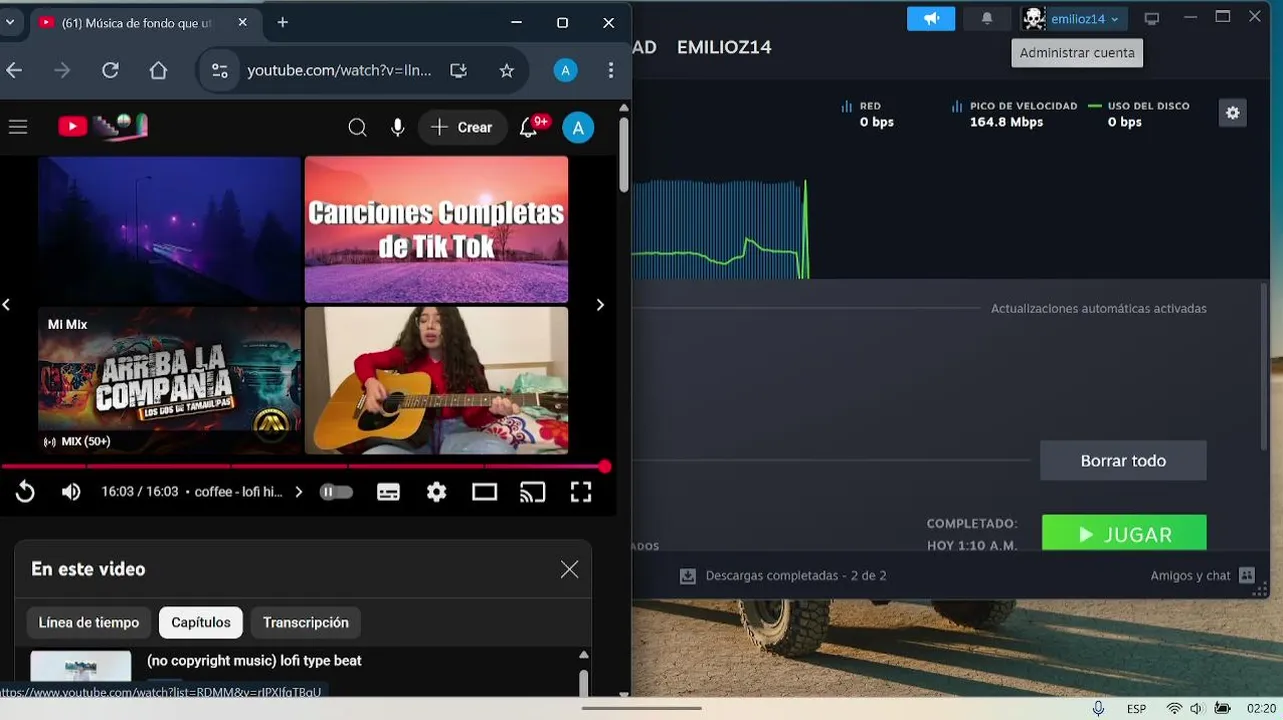The image size is (1283, 720).
Task: Open the 'Arriba la Compañía' Mi Mix thumbnail
Action: (169, 380)
